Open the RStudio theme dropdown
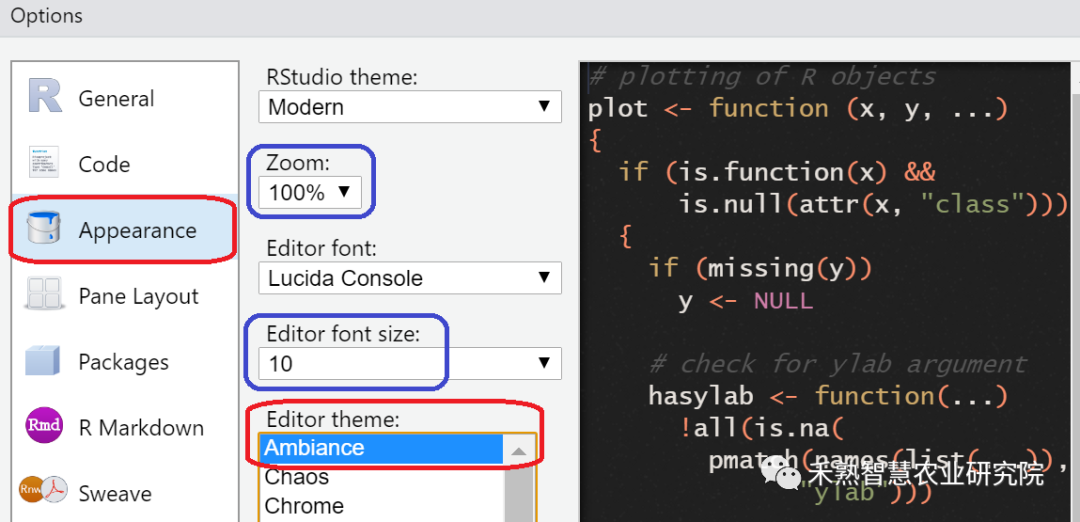This screenshot has height=522, width=1080. point(409,107)
